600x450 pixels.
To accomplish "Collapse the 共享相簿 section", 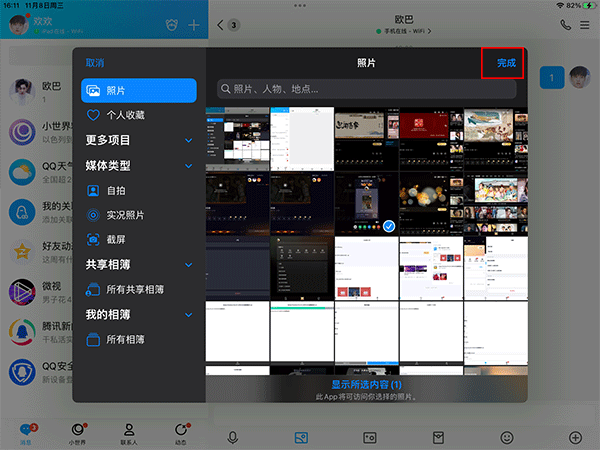I will pyautogui.click(x=188, y=265).
